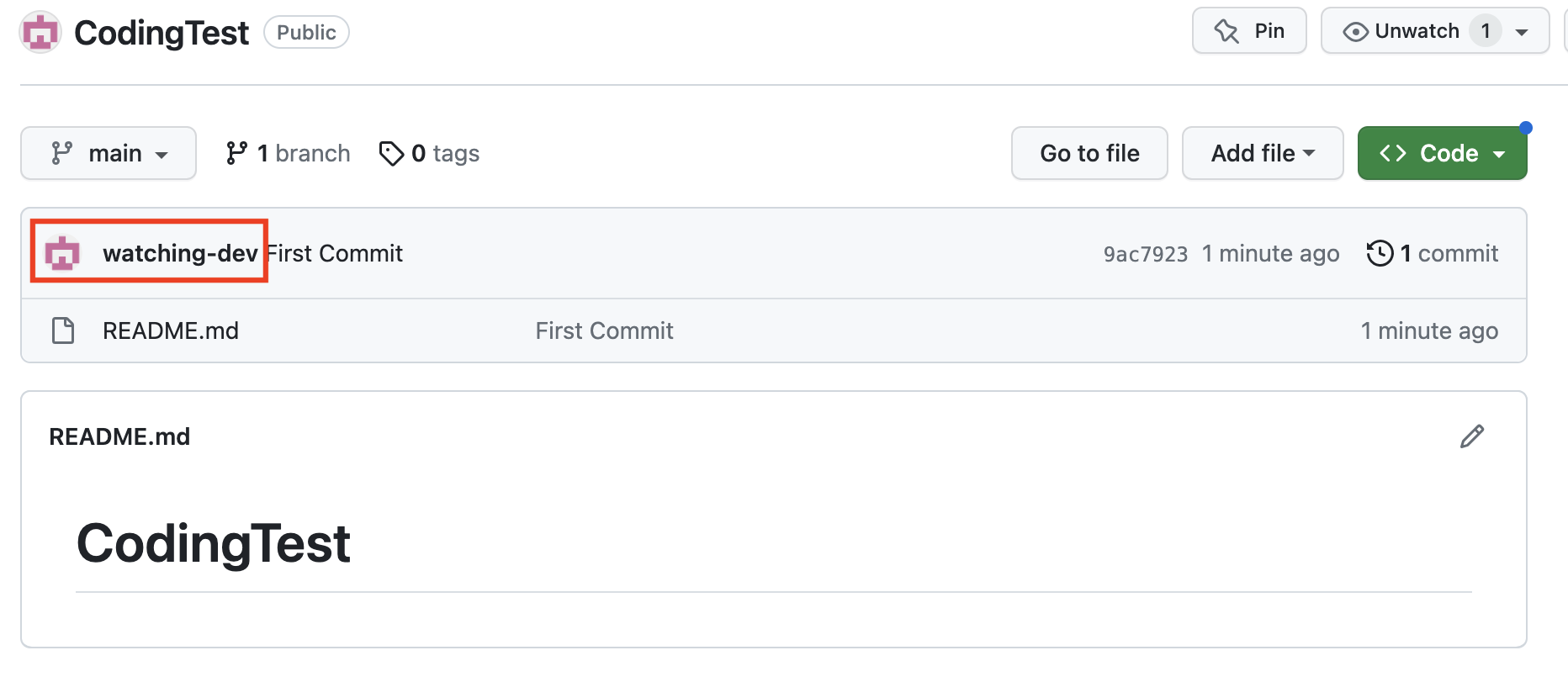Click the pencil icon to edit README

[x=1471, y=436]
